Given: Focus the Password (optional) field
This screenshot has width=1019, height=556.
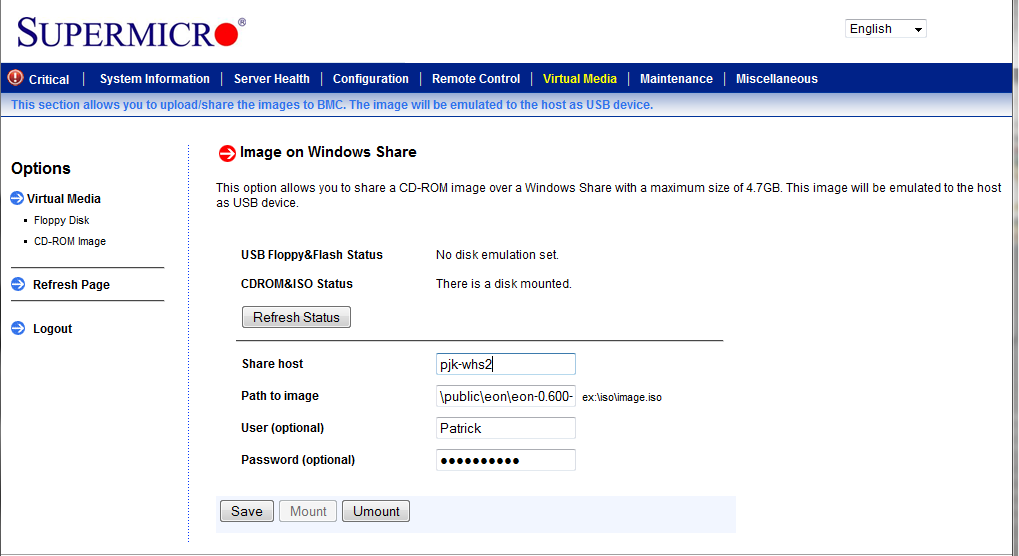Looking at the screenshot, I should [506, 460].
